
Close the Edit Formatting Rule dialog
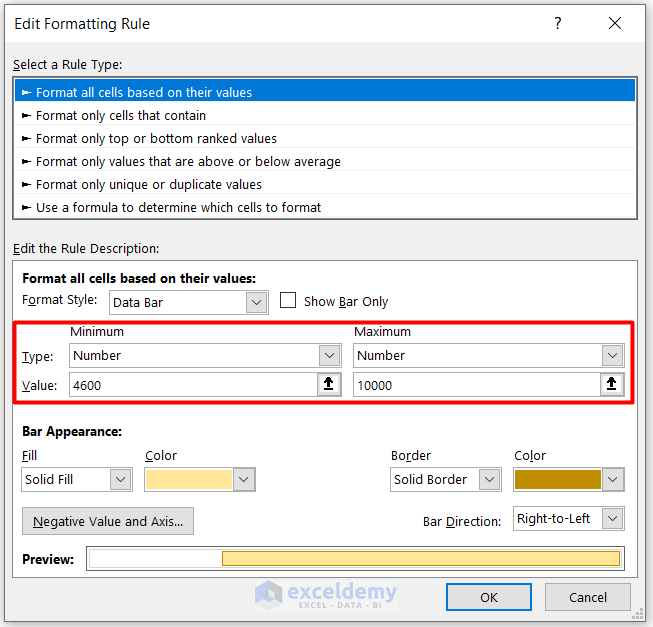tap(613, 23)
